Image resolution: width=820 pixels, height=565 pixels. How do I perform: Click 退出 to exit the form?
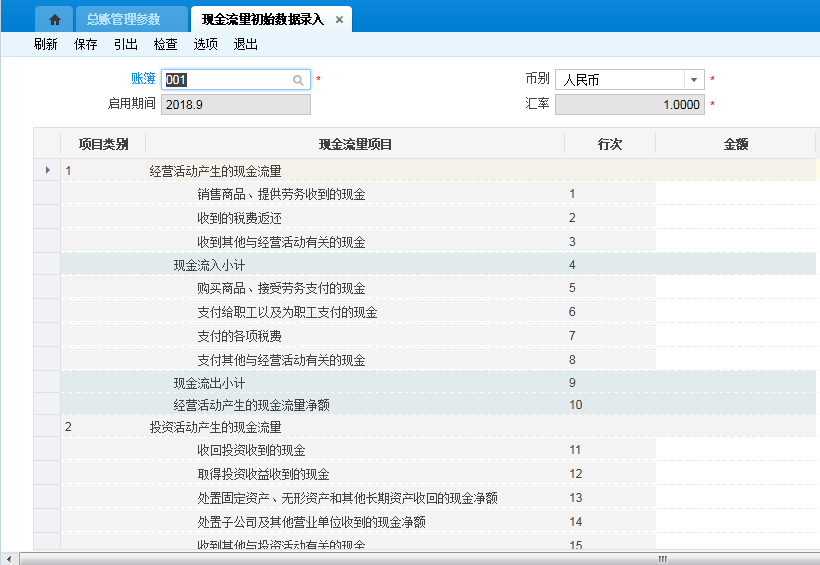245,44
